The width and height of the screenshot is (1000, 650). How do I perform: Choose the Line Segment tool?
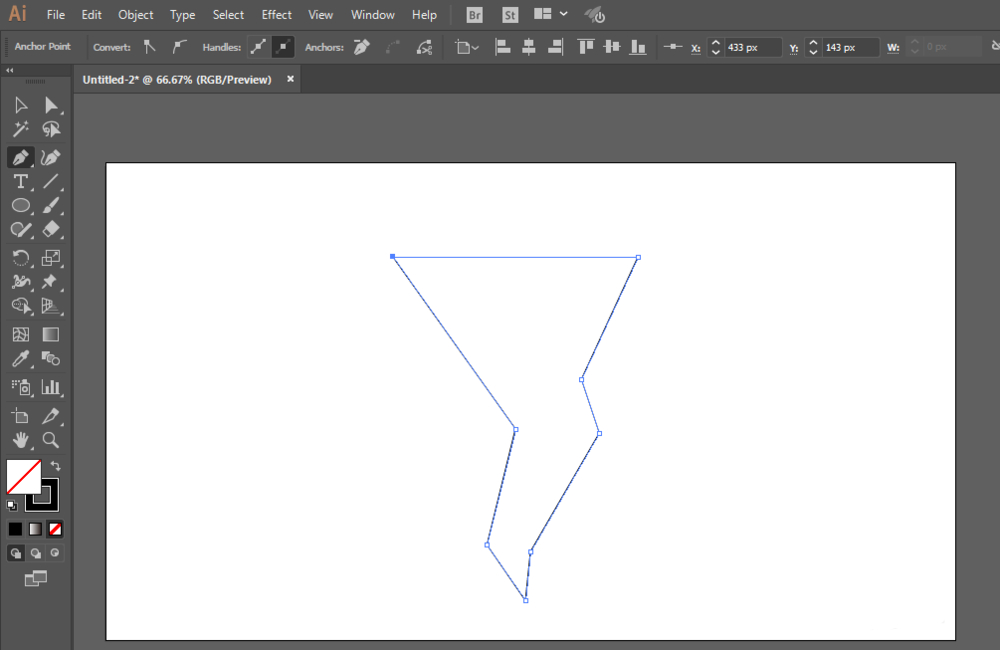[50, 182]
